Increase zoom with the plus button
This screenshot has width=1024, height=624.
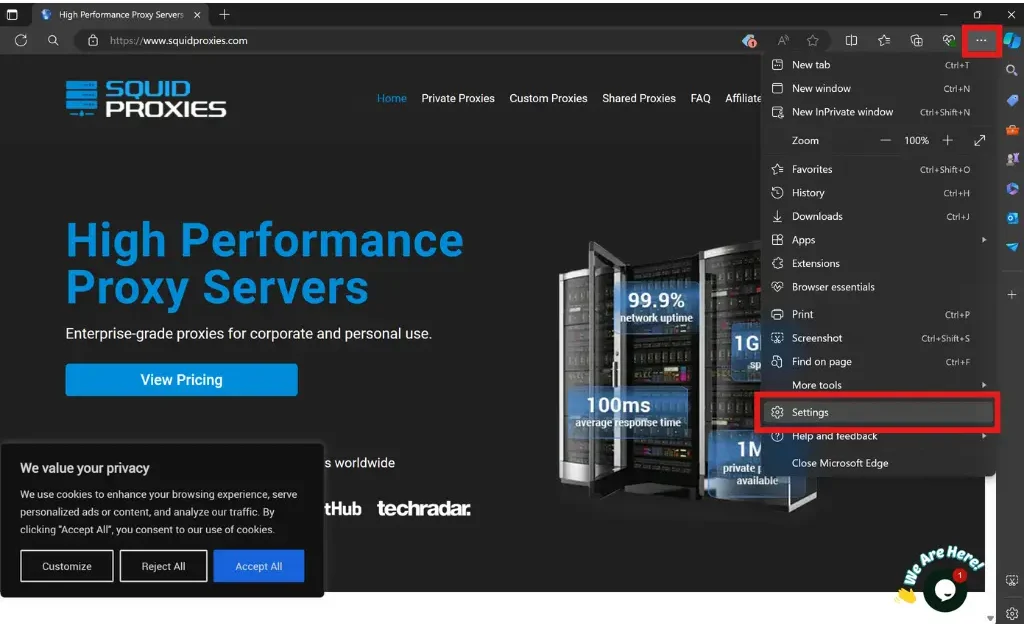click(x=947, y=140)
